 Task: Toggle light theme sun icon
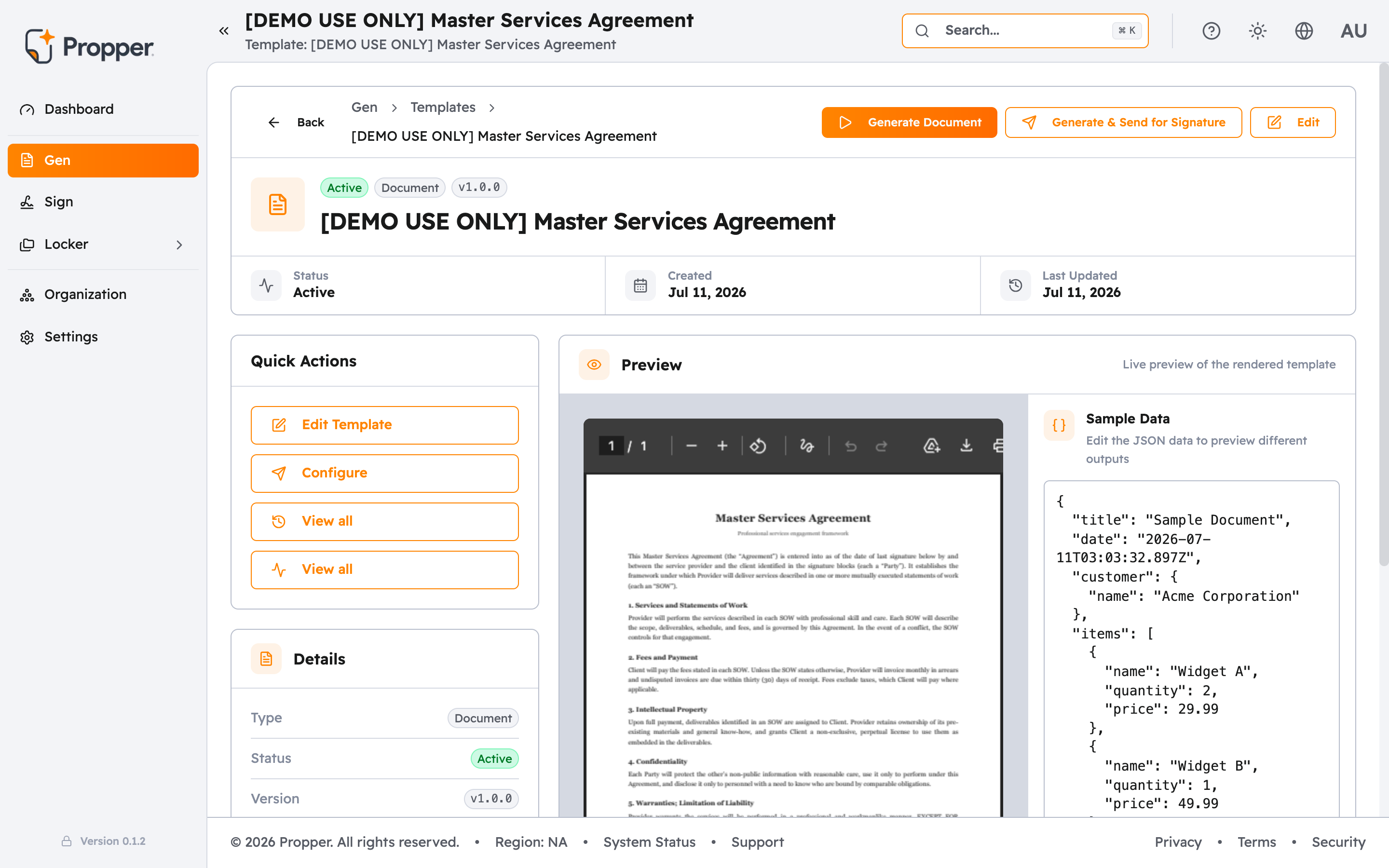(1257, 31)
